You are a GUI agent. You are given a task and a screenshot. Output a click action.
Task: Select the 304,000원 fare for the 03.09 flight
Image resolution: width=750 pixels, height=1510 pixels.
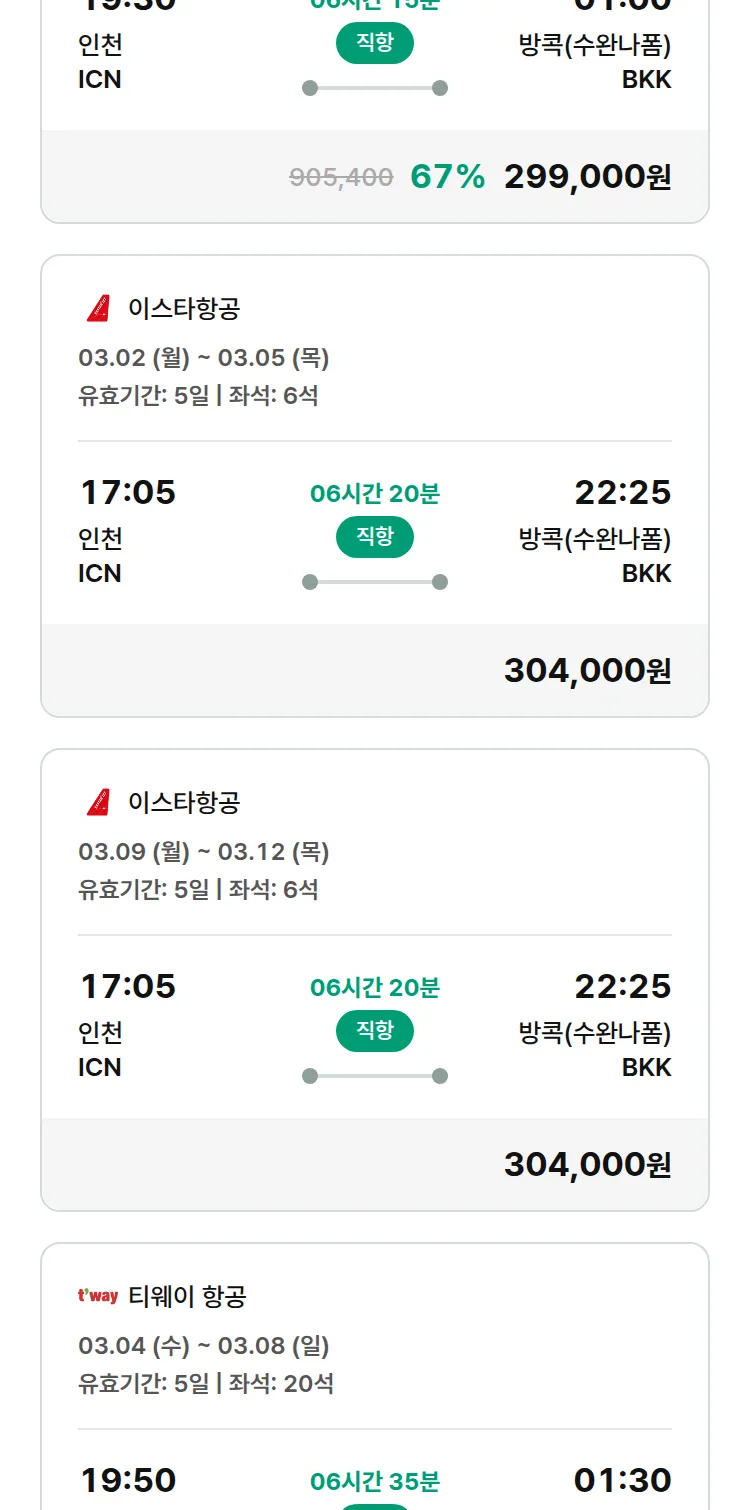587,1165
